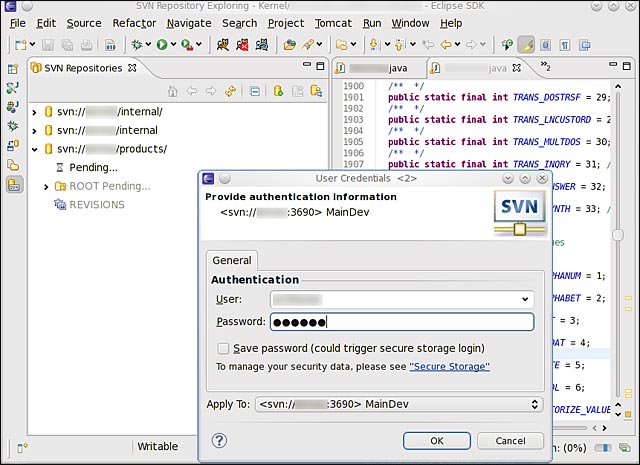This screenshot has width=640, height=465.
Task: Open the Refactor menu
Action: pyautogui.click(x=134, y=23)
